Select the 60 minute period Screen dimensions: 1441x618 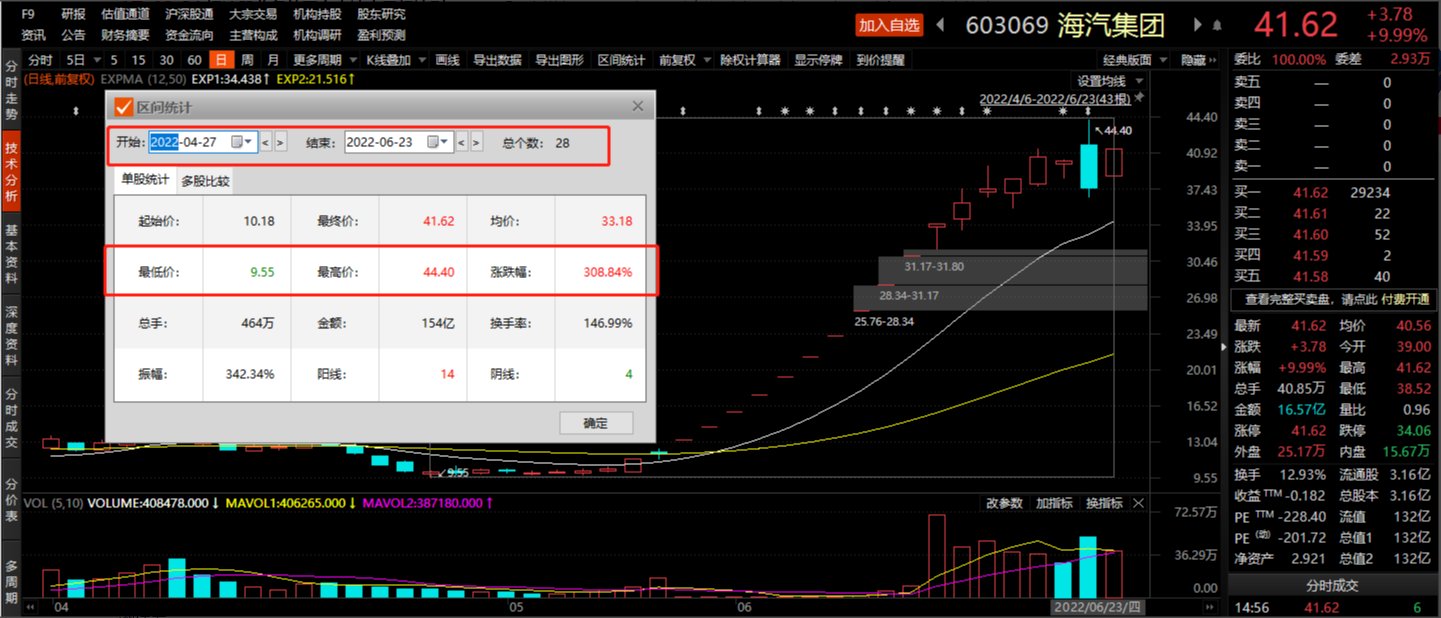(195, 60)
